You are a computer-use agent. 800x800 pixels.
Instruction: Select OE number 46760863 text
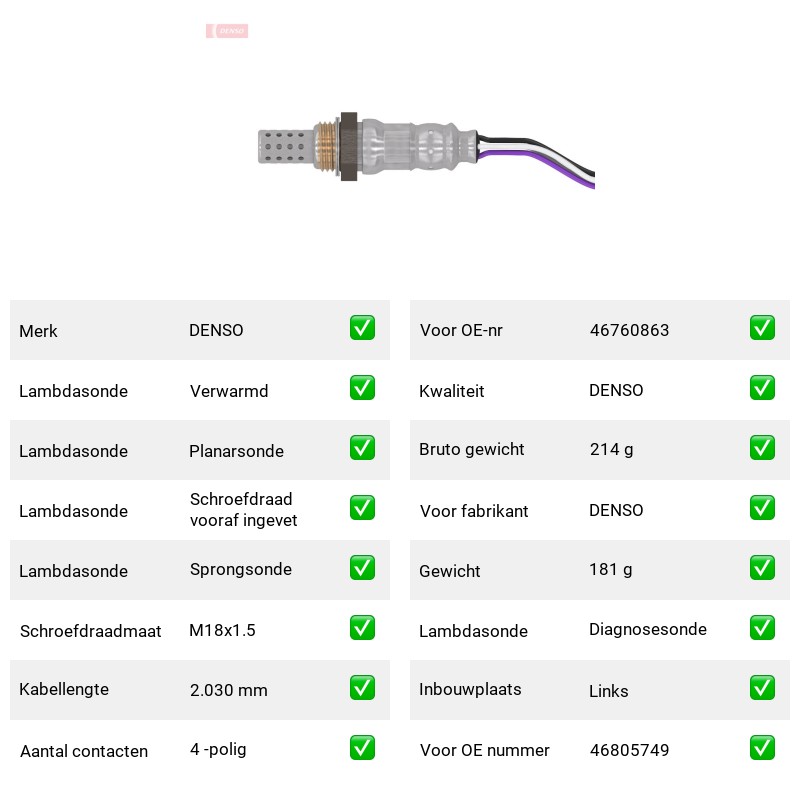[x=629, y=330]
